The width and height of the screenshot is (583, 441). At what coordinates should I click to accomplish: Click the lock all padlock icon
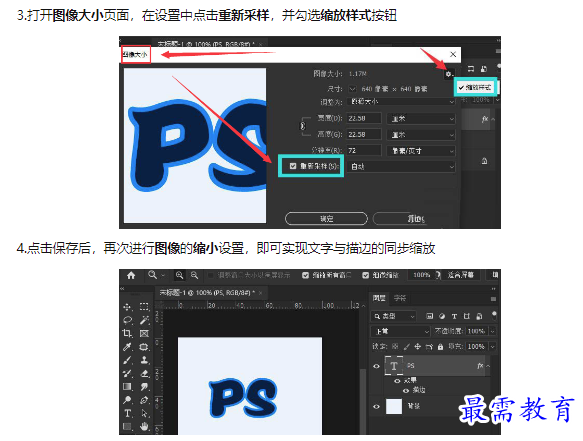(440, 347)
